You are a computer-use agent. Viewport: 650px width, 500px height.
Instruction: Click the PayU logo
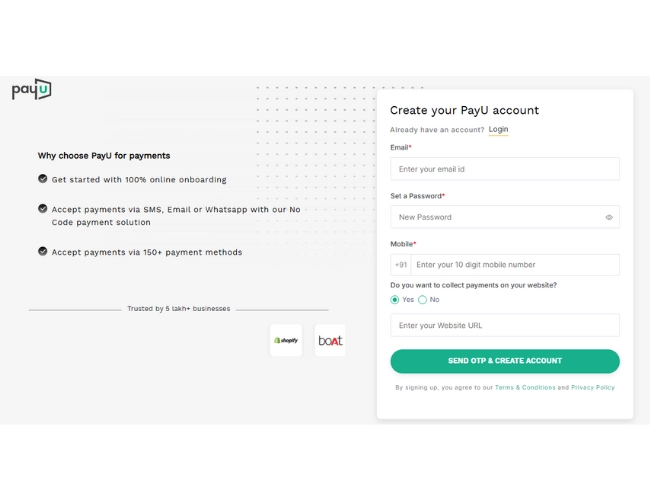[x=31, y=90]
